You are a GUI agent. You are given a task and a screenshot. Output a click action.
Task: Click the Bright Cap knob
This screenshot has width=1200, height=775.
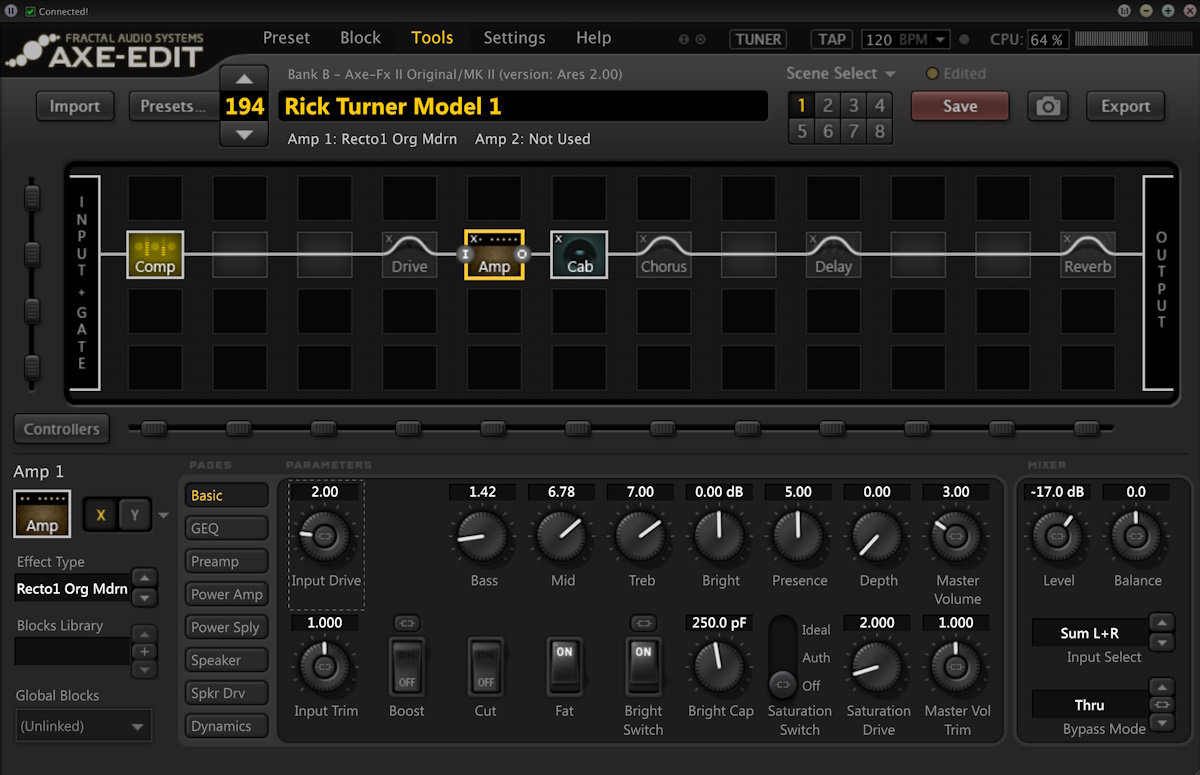720,667
